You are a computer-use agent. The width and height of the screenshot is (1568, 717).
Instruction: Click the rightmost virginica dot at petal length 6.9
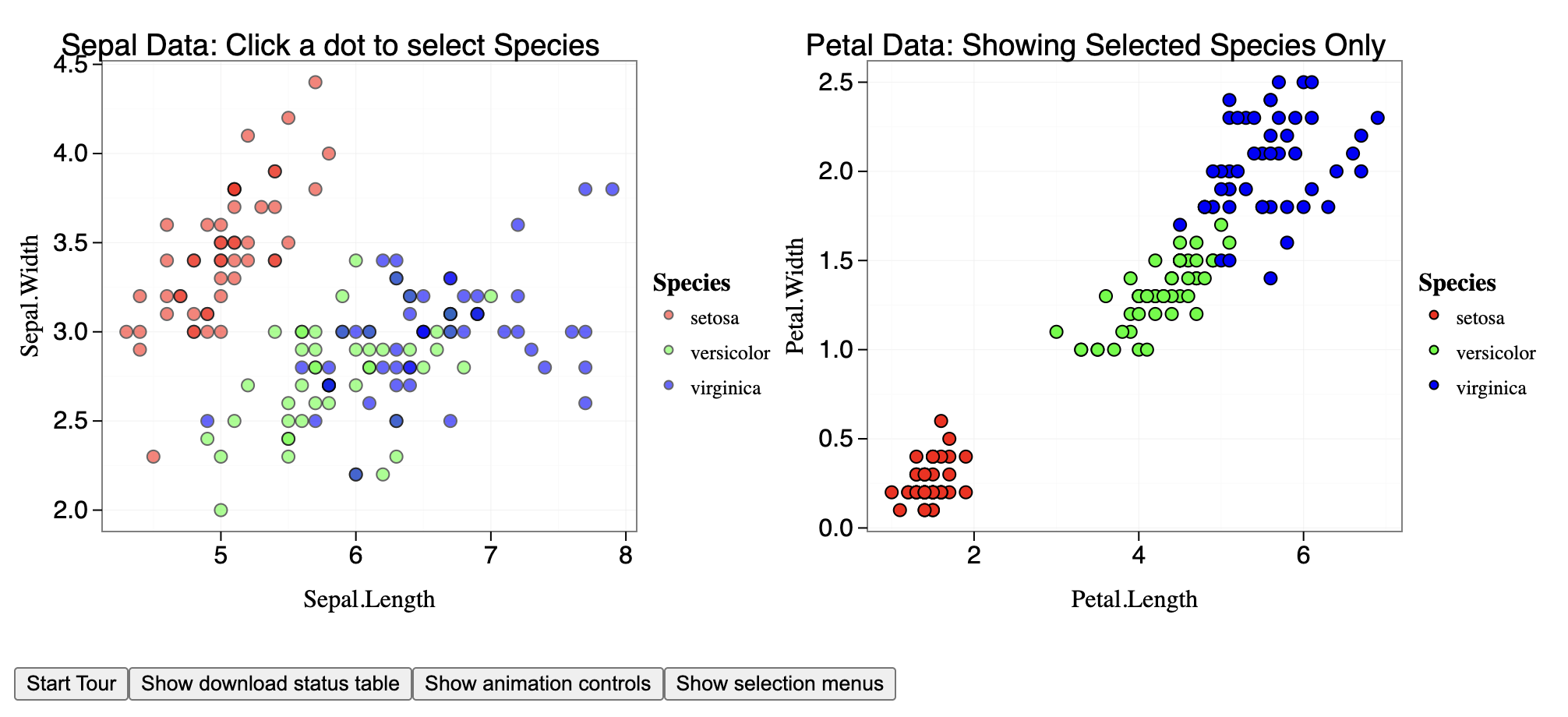[x=1377, y=118]
